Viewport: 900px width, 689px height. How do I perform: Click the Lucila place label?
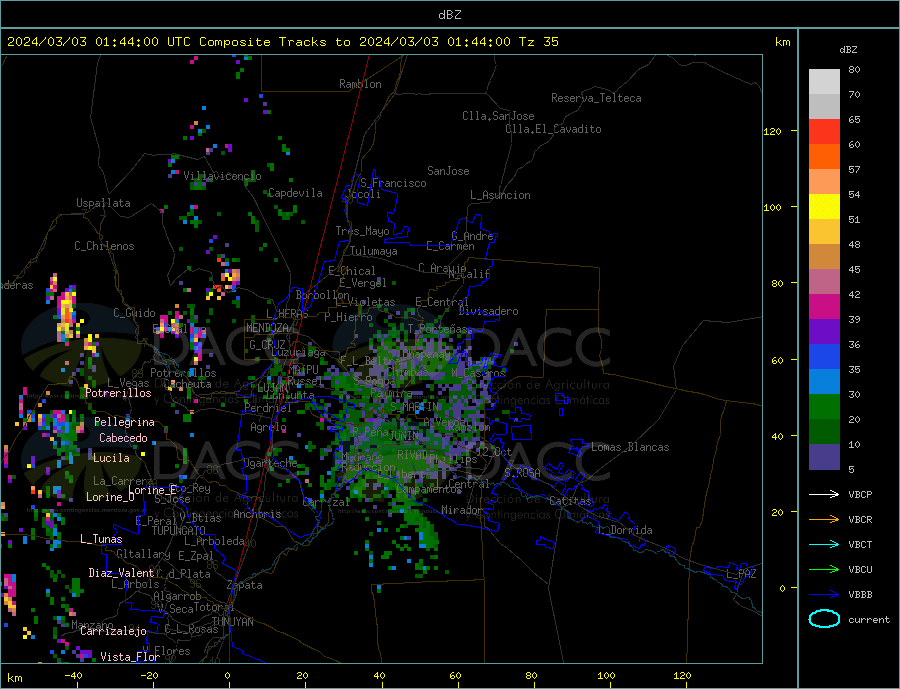point(111,458)
